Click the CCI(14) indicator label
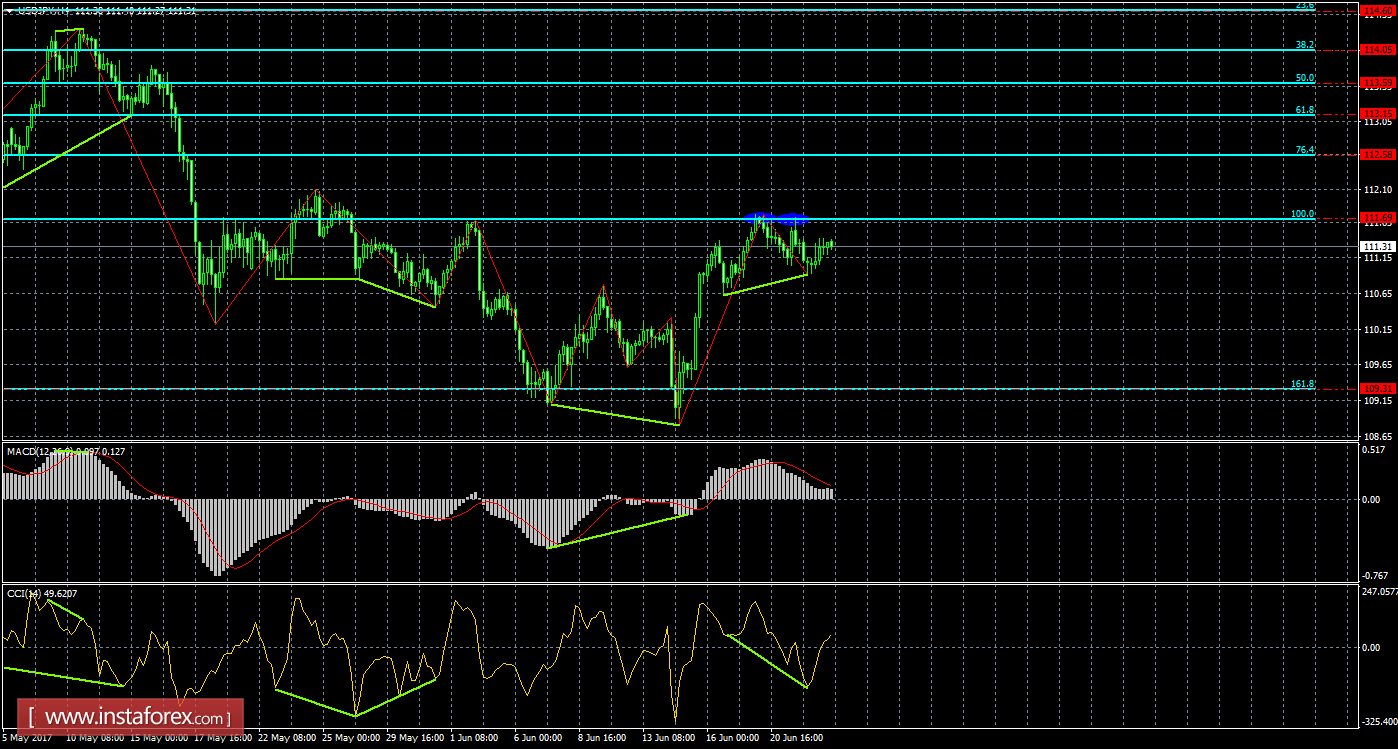The height and width of the screenshot is (749, 1398). [41, 594]
